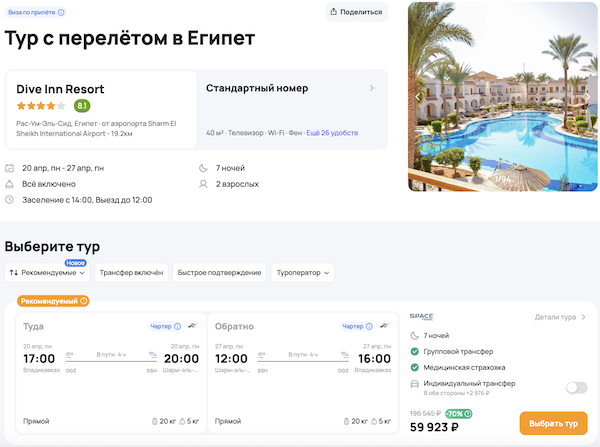Click the info icon beside Виза по прилёте
The image size is (600, 447).
61,13
